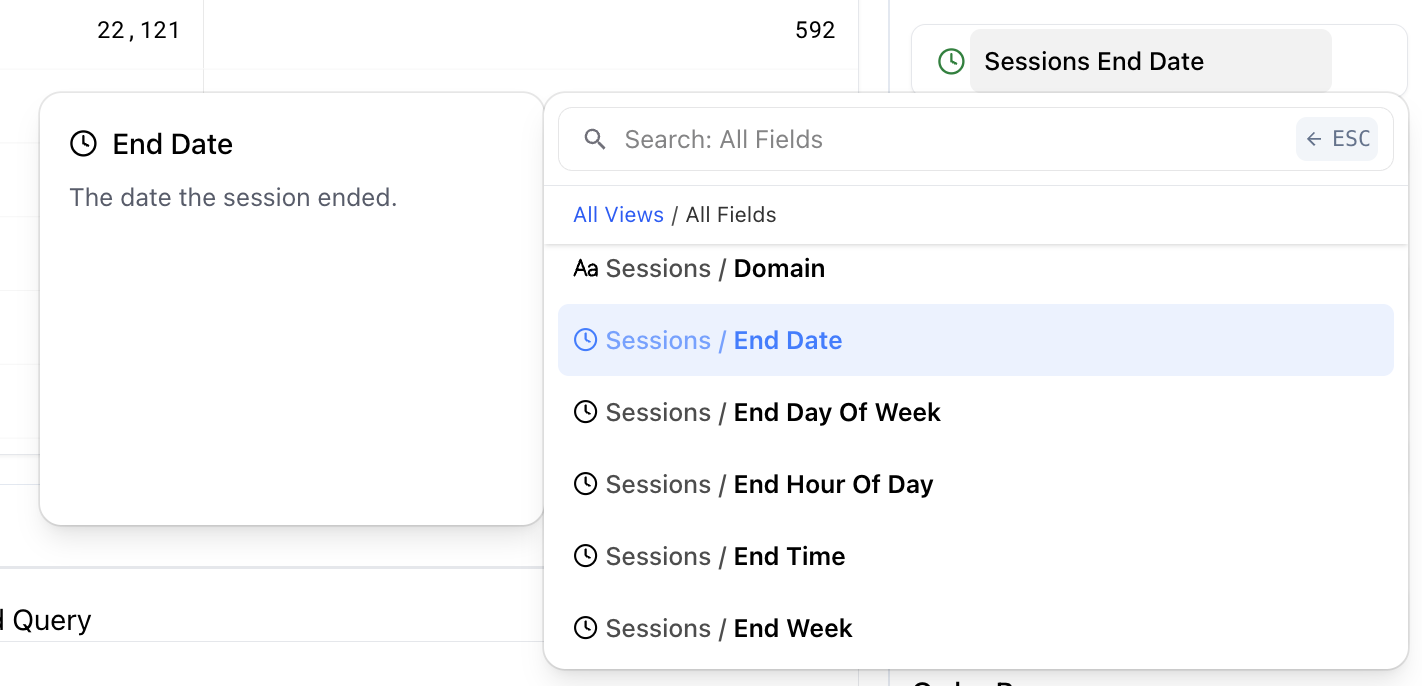Click the magnifier icon in the search box
1422x686 pixels.
(x=595, y=139)
